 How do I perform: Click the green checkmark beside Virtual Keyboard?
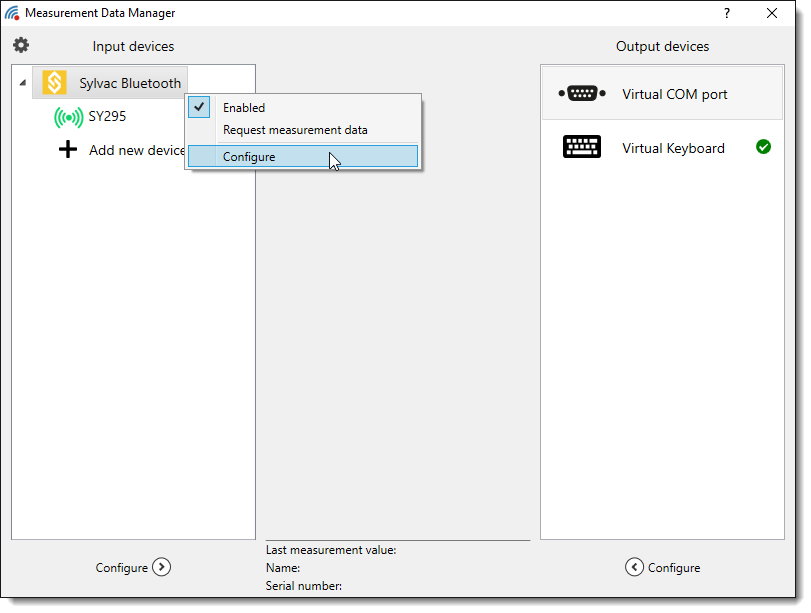tap(763, 147)
